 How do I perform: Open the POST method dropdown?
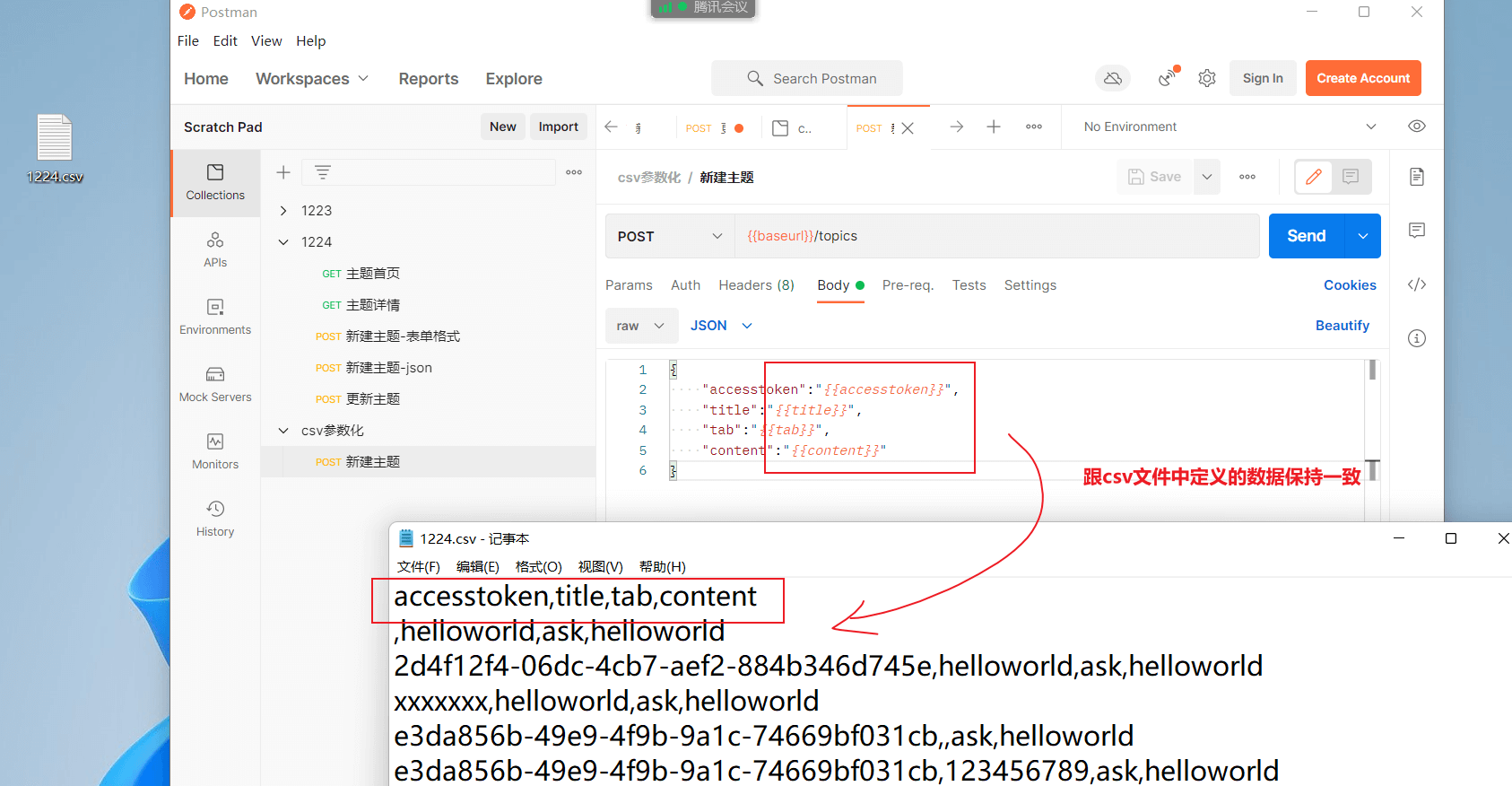click(670, 236)
